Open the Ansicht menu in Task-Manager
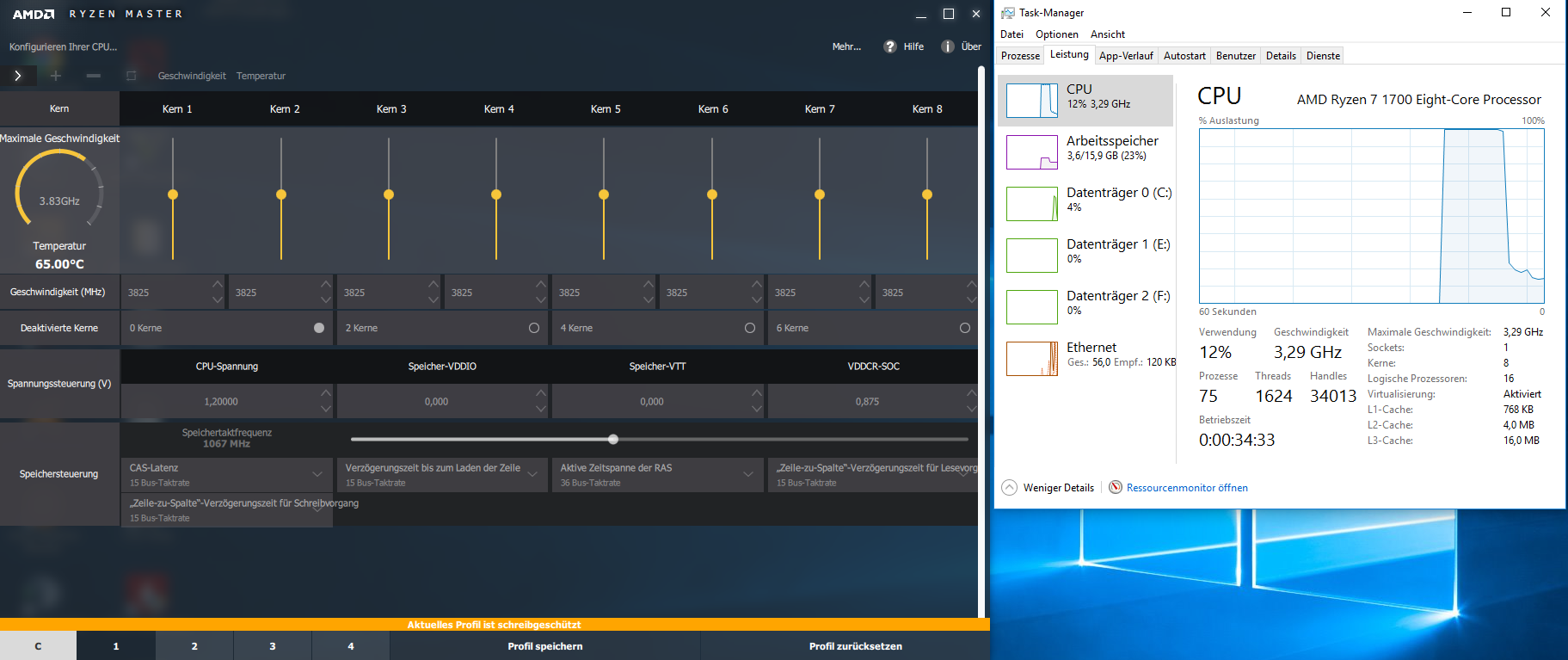Viewport: 1568px width, 660px height. (x=1108, y=34)
